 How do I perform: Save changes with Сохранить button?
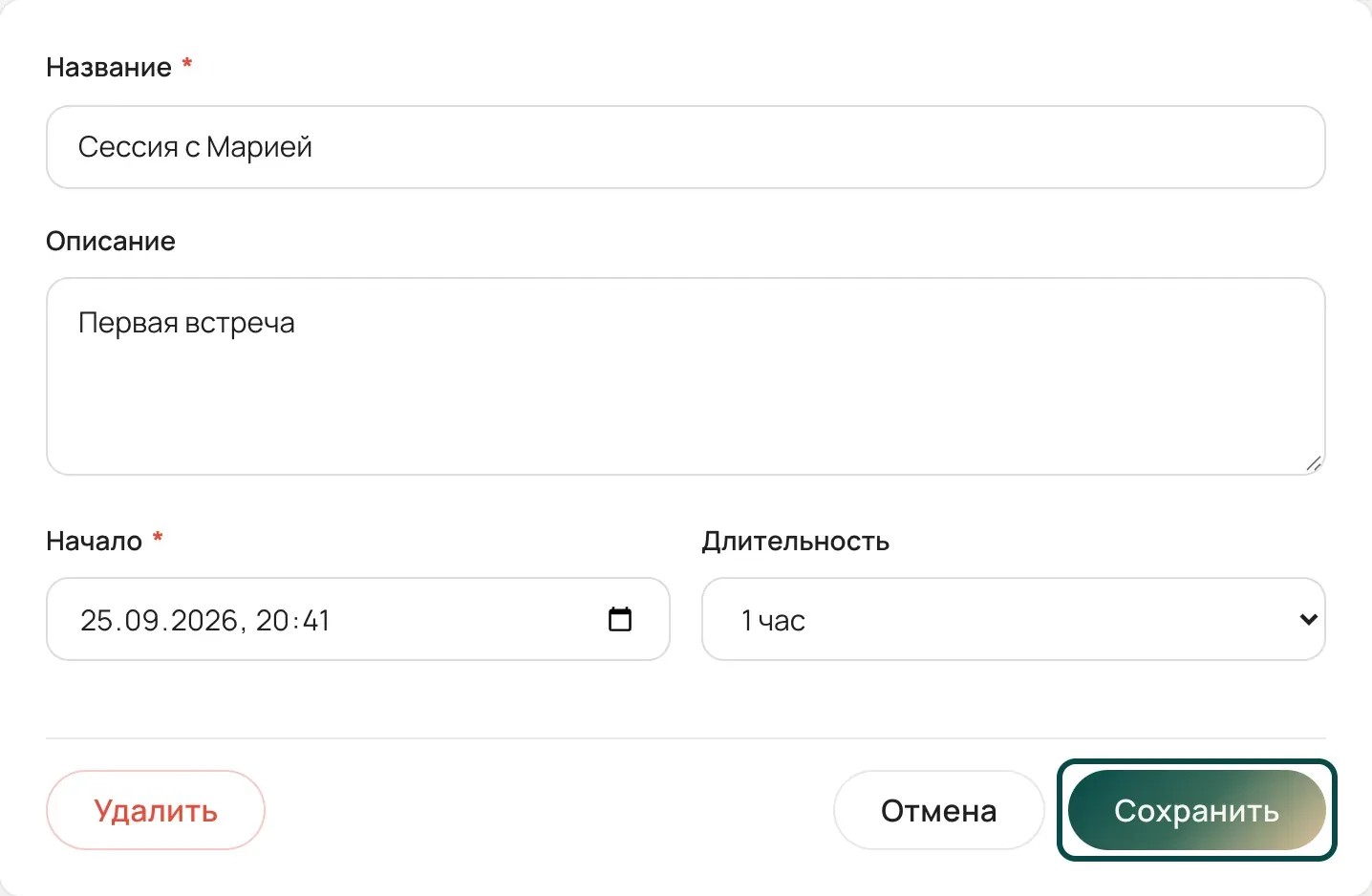point(1196,810)
